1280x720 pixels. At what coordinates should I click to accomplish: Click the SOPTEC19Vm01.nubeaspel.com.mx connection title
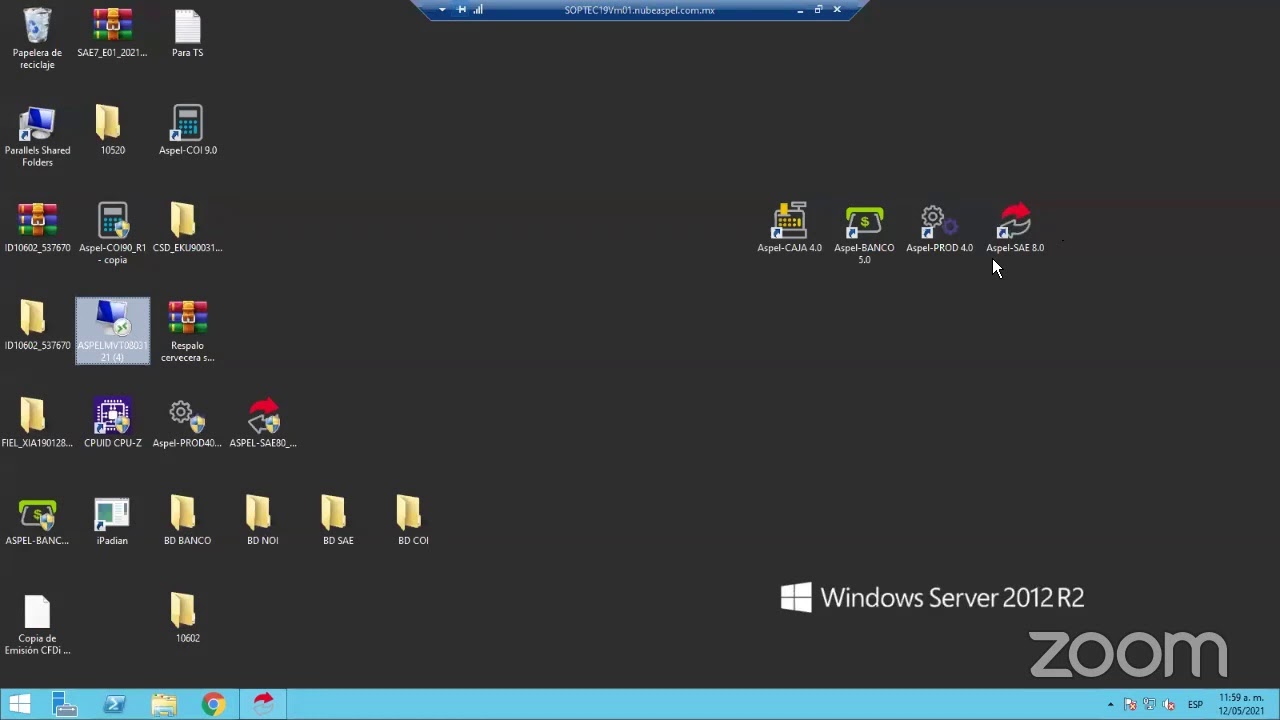pyautogui.click(x=639, y=10)
